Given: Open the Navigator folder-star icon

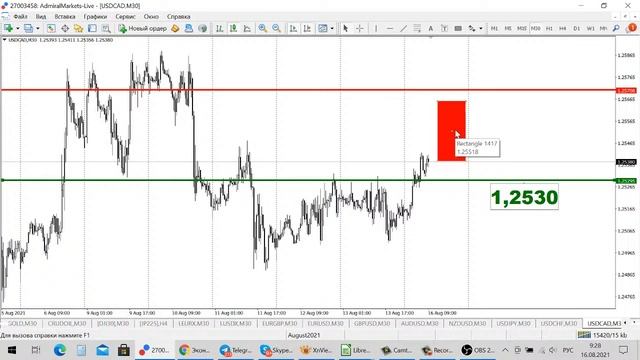Looking at the screenshot, I should pyautogui.click(x=78, y=28).
